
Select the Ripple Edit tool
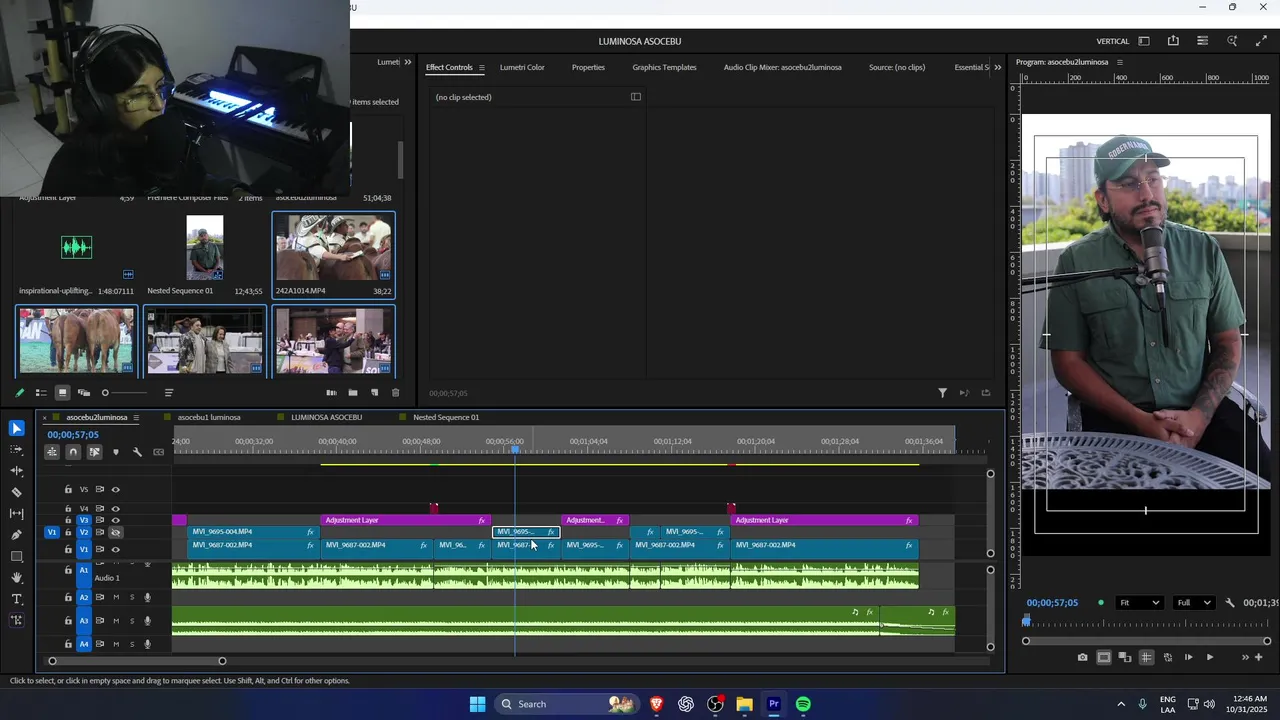(16, 470)
